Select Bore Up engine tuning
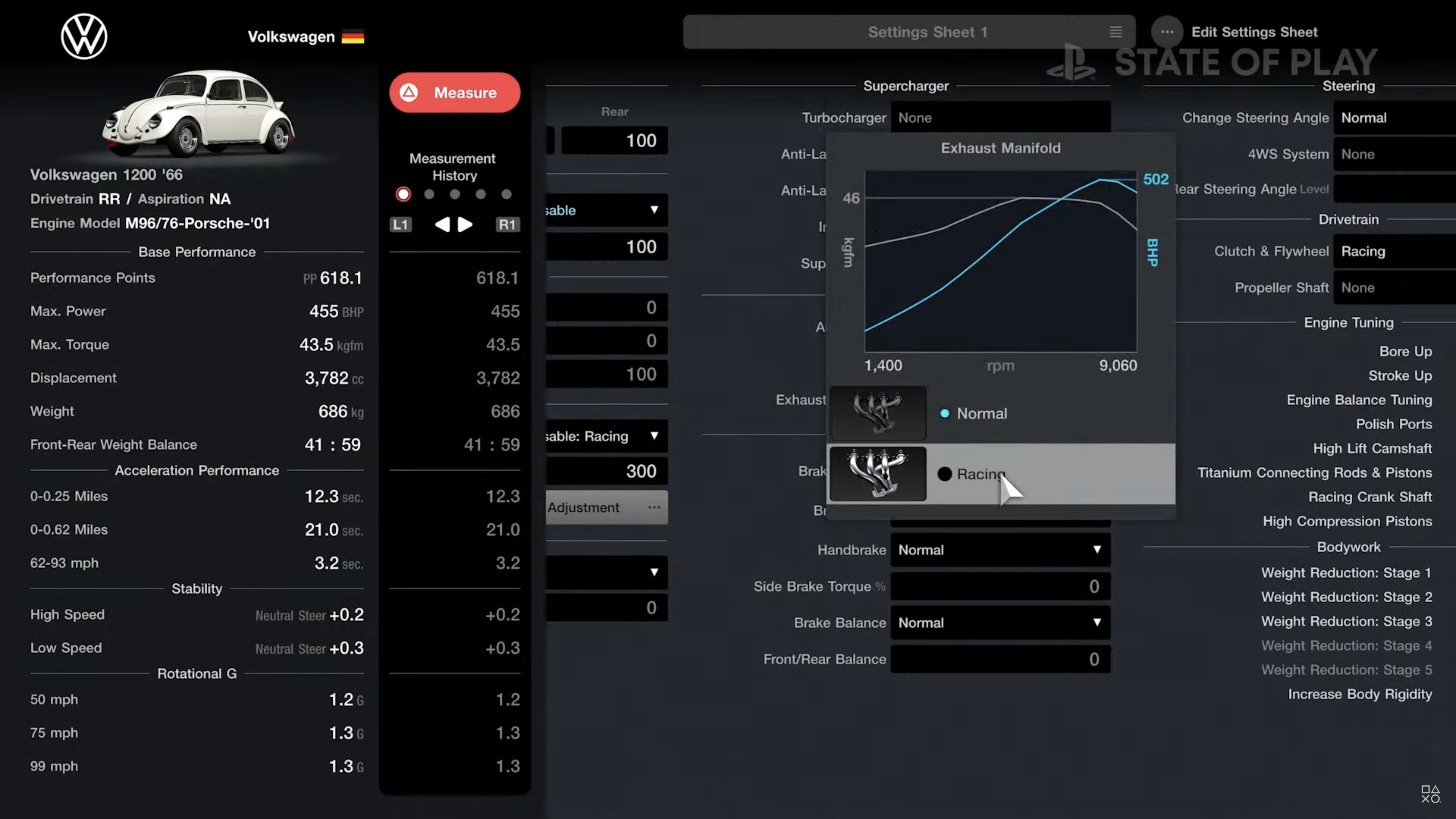Viewport: 1456px width, 819px height. point(1405,351)
